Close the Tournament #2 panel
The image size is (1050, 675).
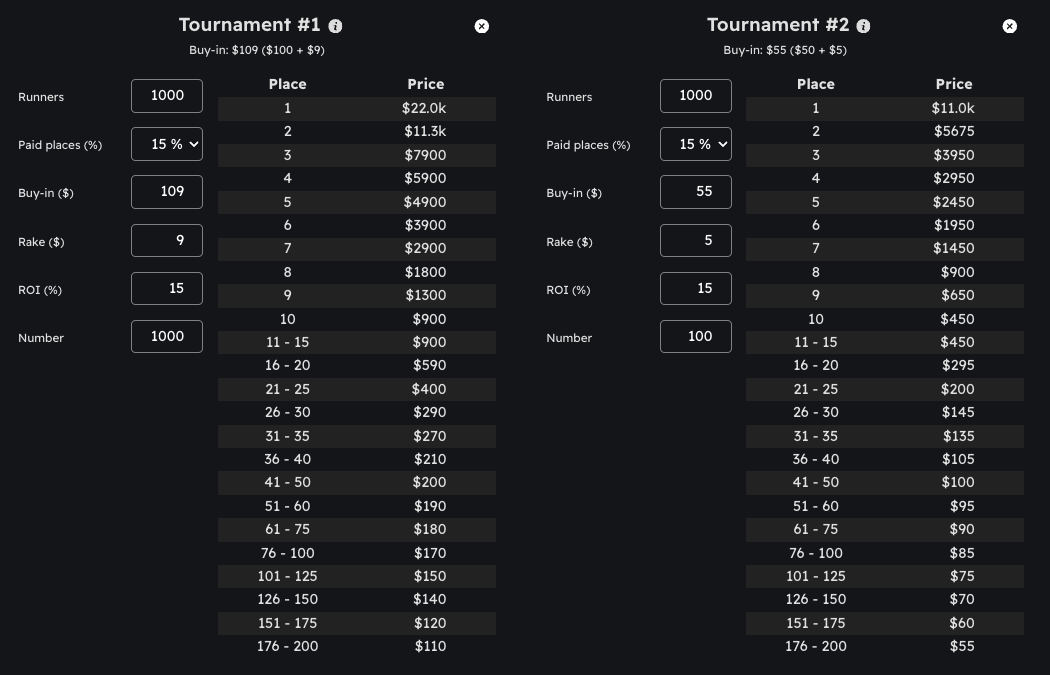point(1010,26)
